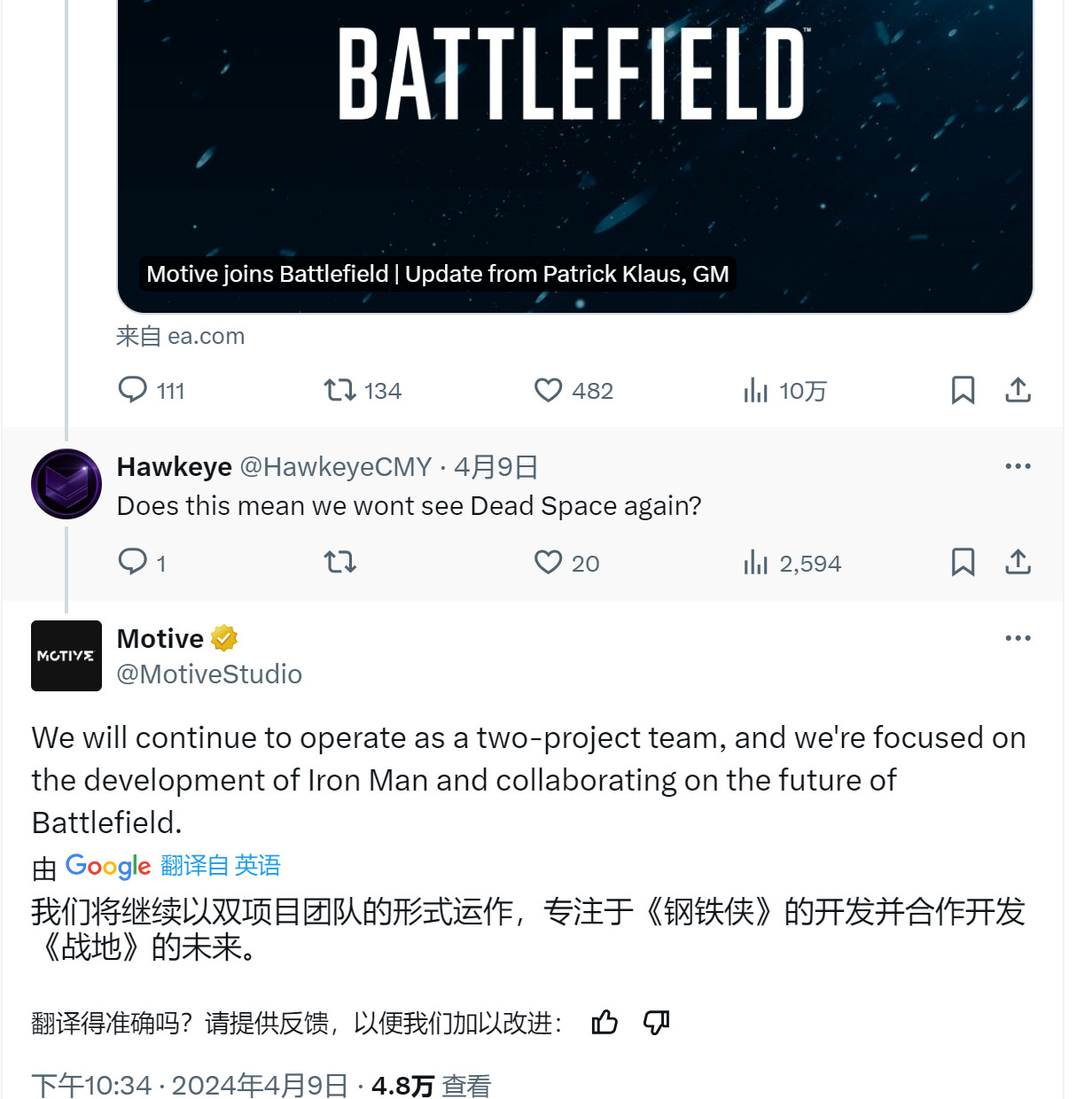Repost the Battlefield announcement with 134 reposts
The image size is (1092, 1099).
[x=340, y=390]
